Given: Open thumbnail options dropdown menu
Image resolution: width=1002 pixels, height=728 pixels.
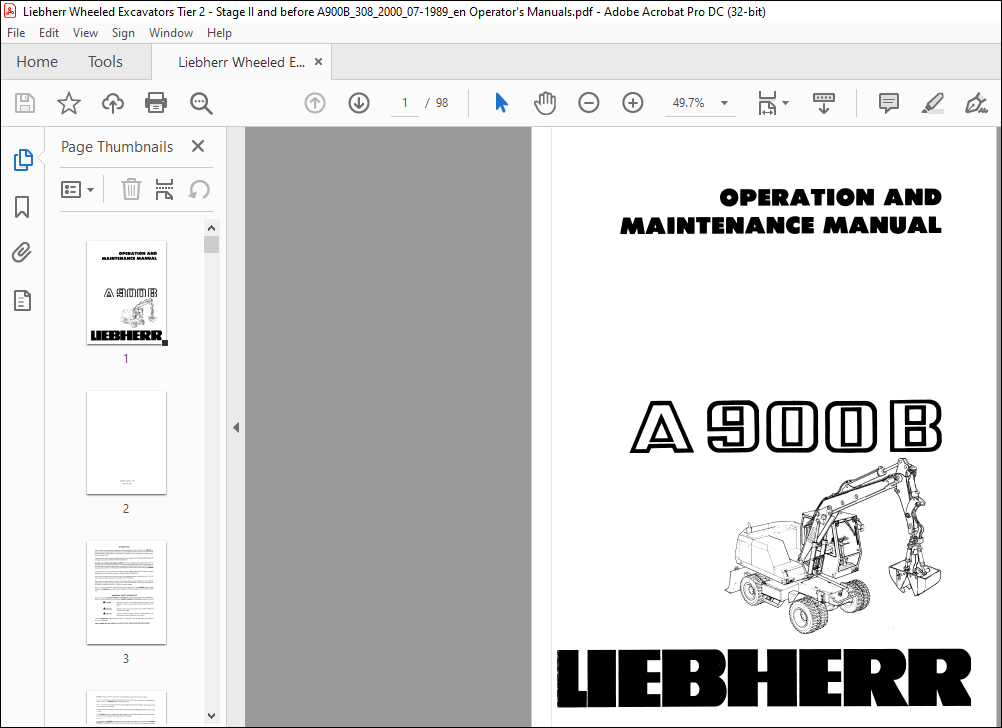Looking at the screenshot, I should coord(77,190).
